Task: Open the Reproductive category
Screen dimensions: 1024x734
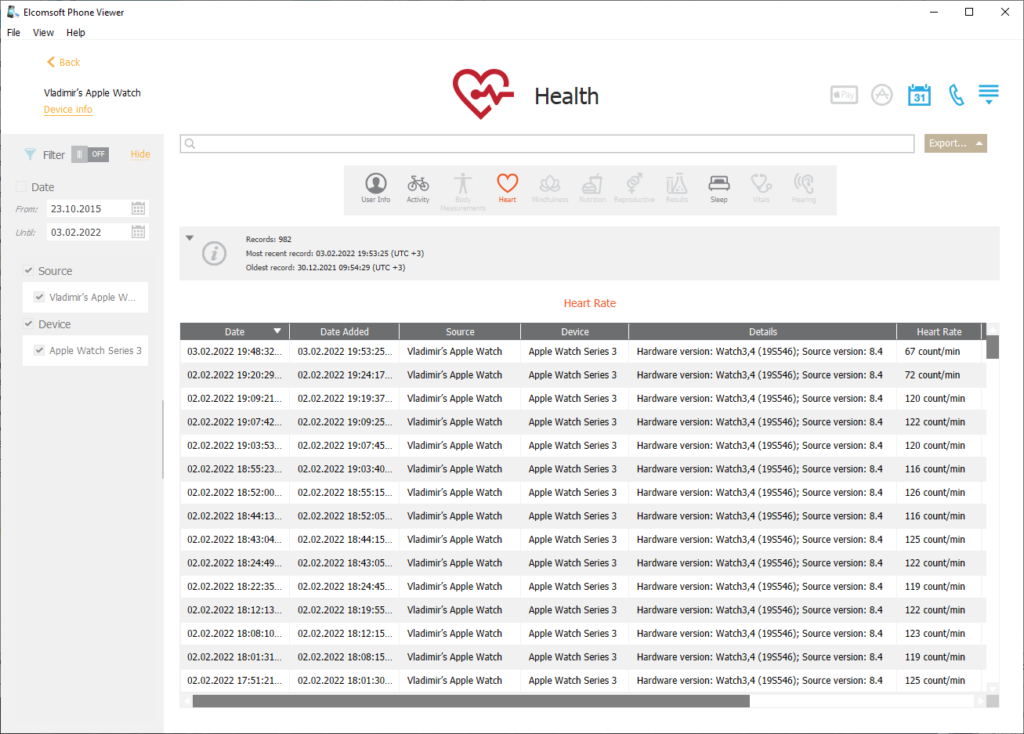Action: tap(634, 188)
